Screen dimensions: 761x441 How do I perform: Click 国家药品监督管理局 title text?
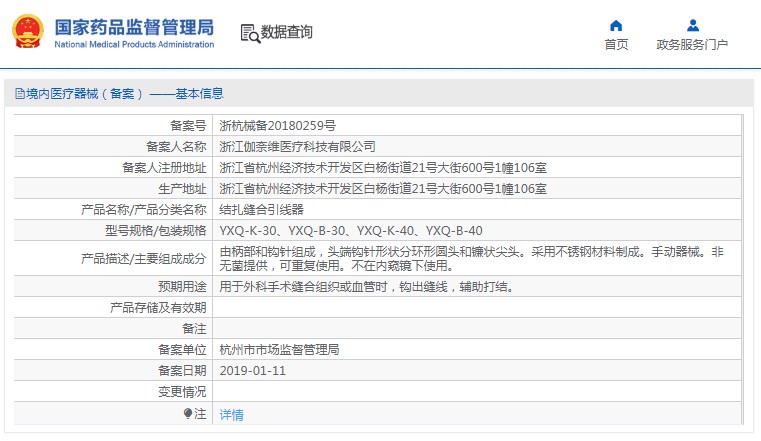click(x=134, y=28)
